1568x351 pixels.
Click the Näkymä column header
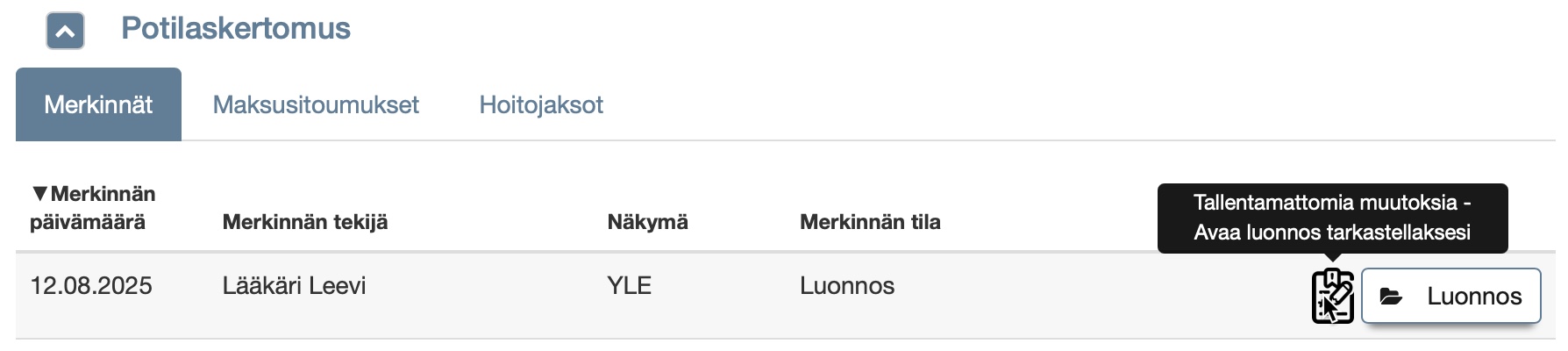[647, 222]
